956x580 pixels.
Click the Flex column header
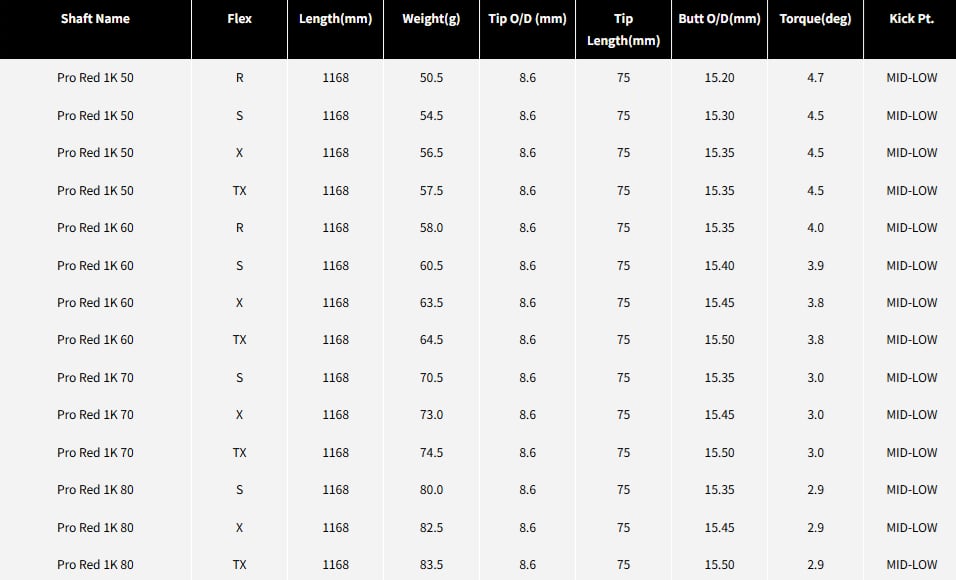pyautogui.click(x=239, y=19)
